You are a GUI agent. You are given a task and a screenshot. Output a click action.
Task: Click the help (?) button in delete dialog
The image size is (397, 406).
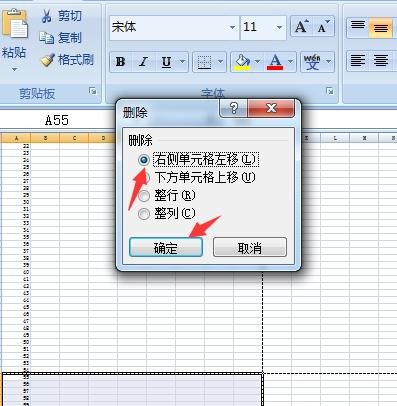point(234,108)
